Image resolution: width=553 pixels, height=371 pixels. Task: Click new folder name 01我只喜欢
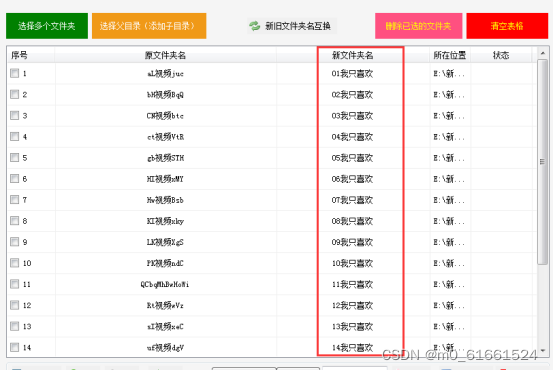(352, 74)
